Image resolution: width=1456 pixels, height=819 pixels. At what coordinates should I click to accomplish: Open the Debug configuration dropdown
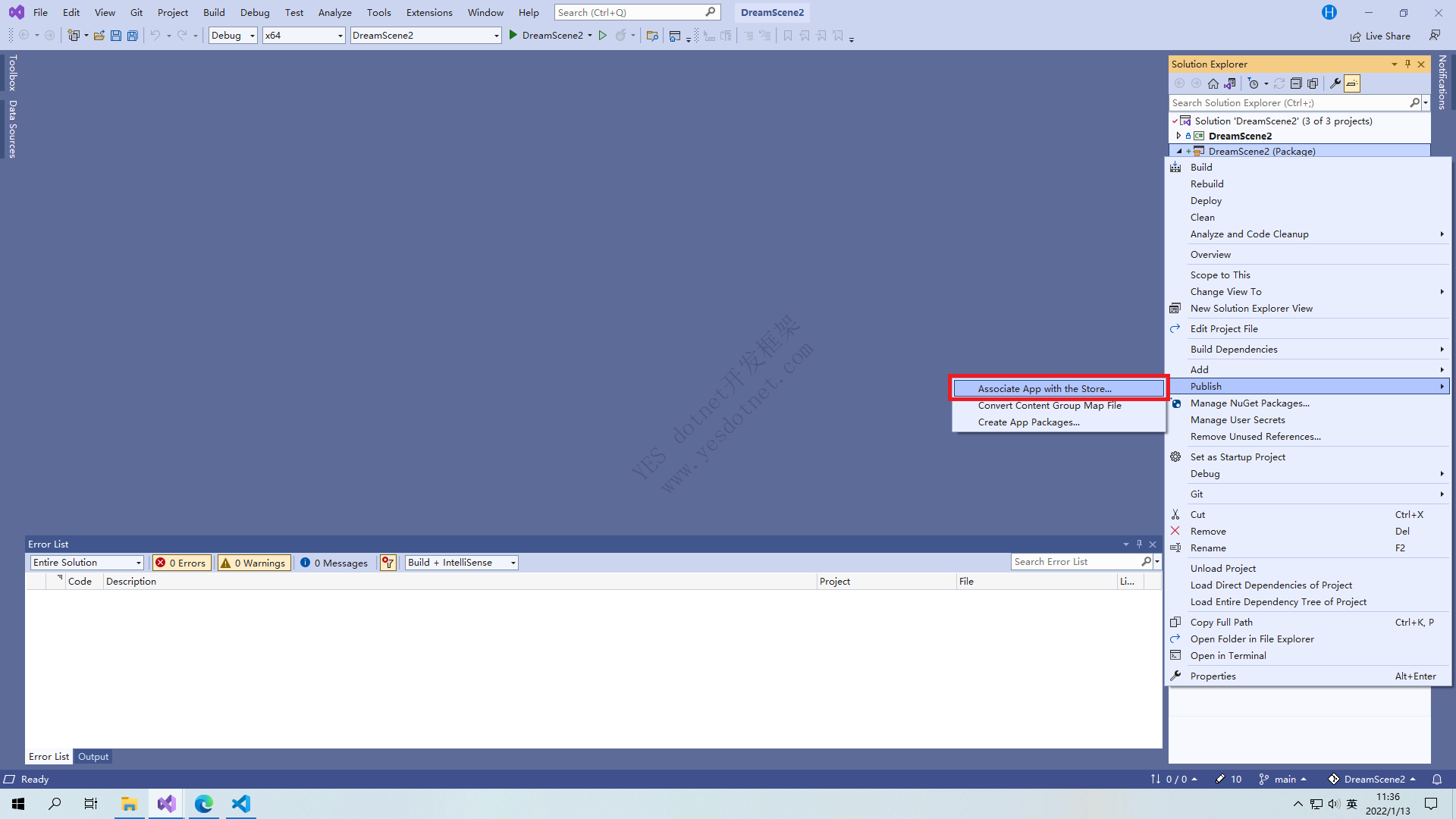click(233, 36)
